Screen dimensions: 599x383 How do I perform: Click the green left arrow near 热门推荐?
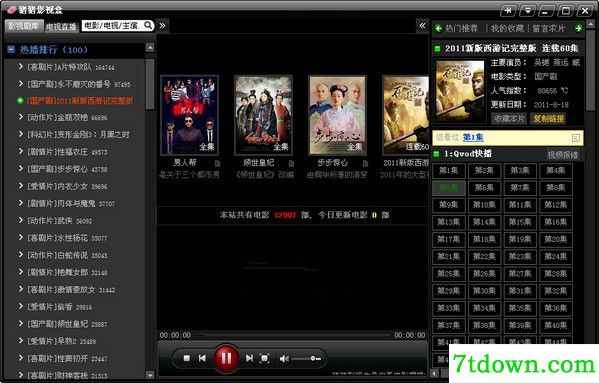(x=439, y=28)
